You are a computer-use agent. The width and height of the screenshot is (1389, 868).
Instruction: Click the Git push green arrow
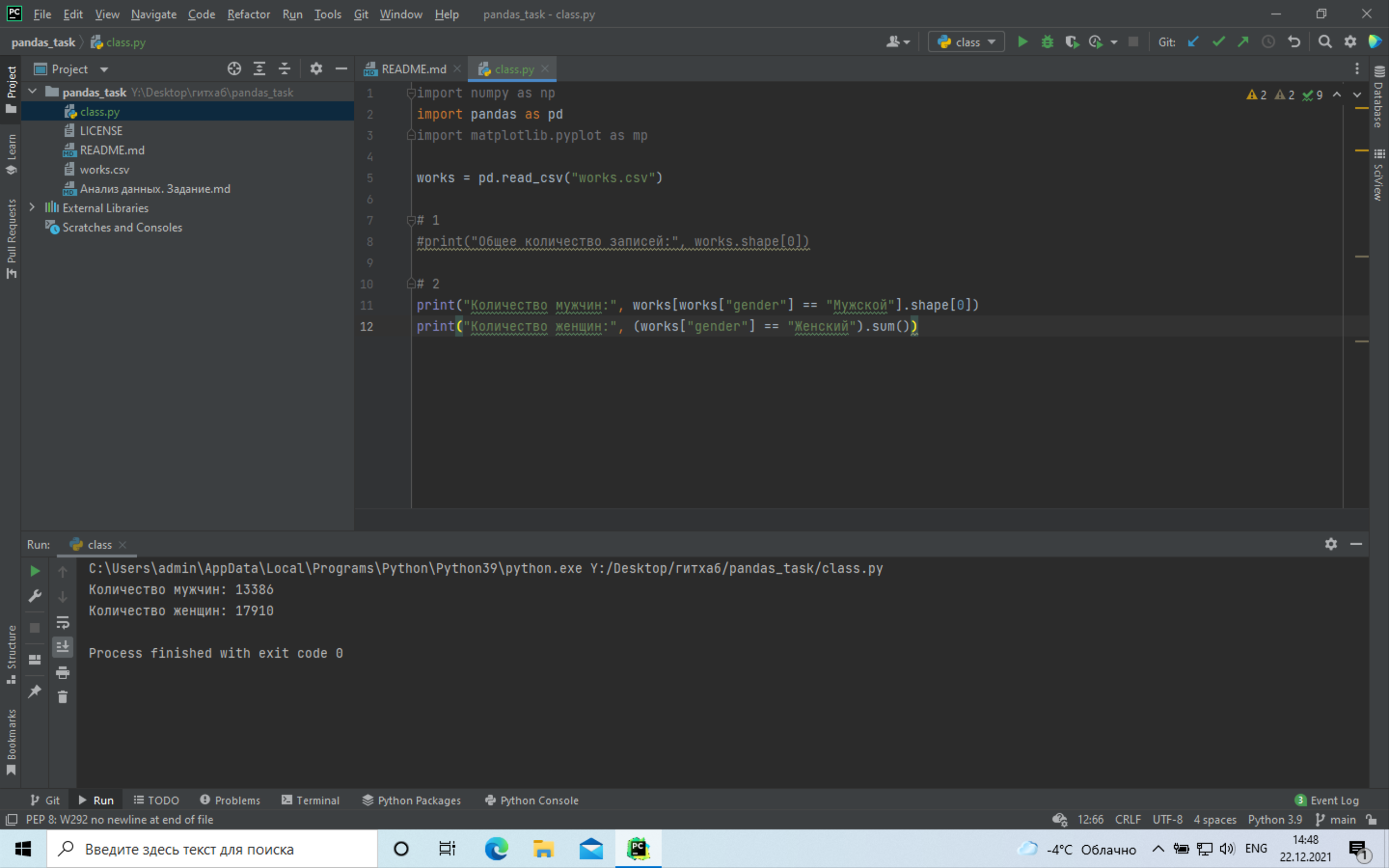(x=1243, y=42)
